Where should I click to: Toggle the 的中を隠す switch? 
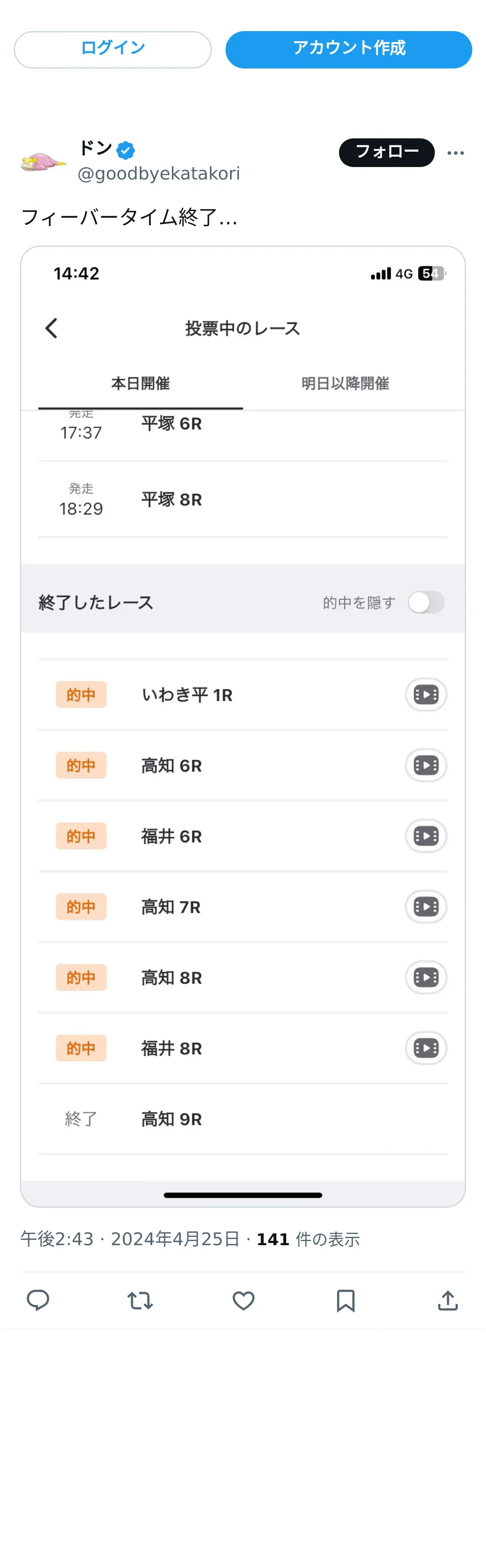coord(426,602)
